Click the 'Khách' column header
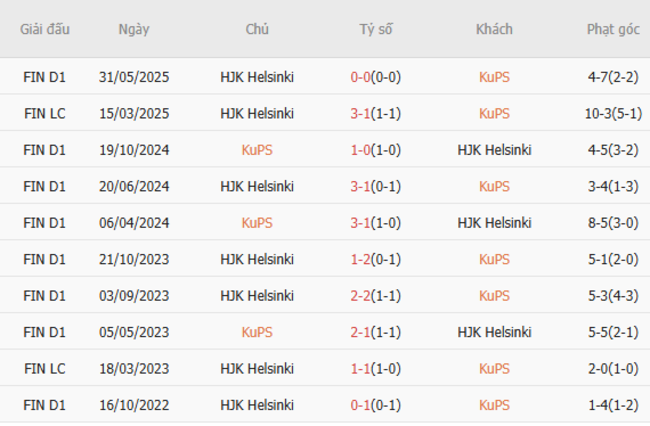Screen dimensions: 650x426 [x=494, y=29]
